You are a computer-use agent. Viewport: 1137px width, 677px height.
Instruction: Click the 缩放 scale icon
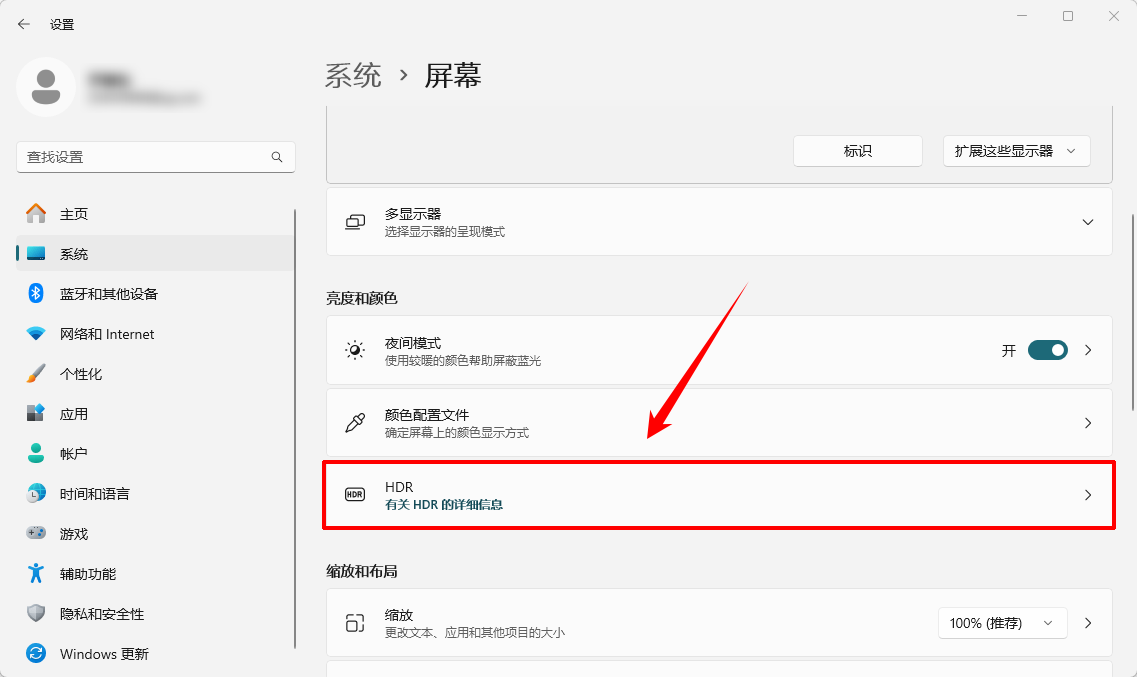(x=355, y=623)
